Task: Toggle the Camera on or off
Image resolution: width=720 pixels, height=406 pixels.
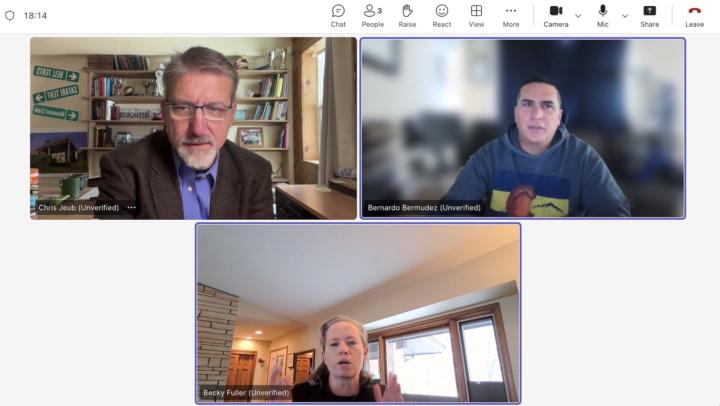Action: click(556, 16)
